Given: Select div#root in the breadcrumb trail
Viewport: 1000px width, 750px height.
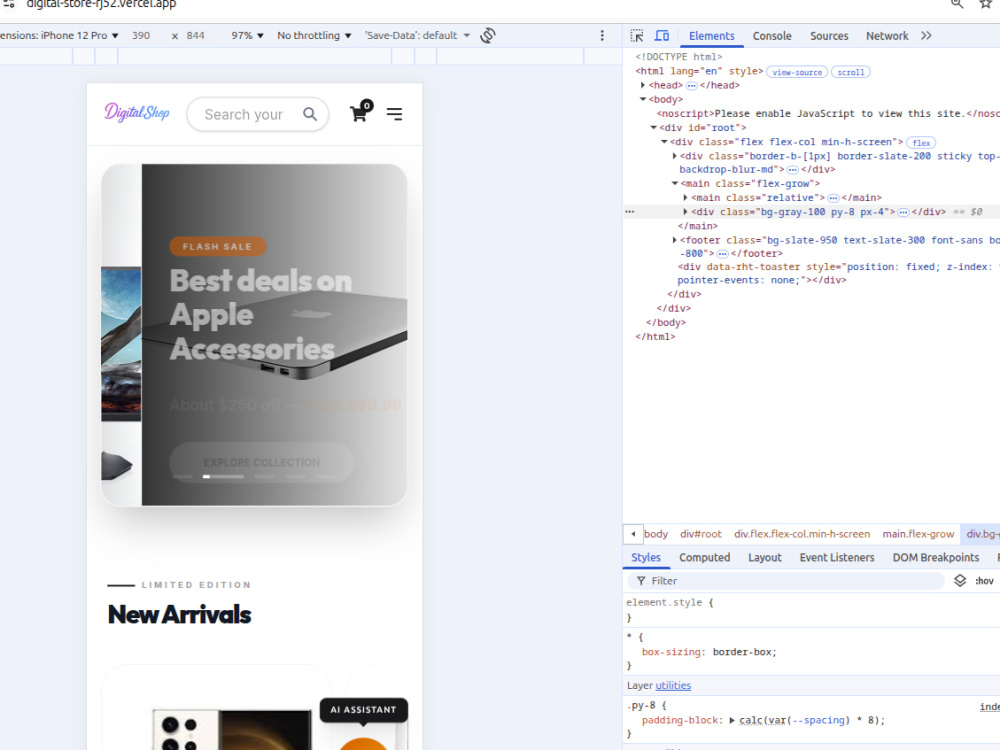Looking at the screenshot, I should coord(700,534).
